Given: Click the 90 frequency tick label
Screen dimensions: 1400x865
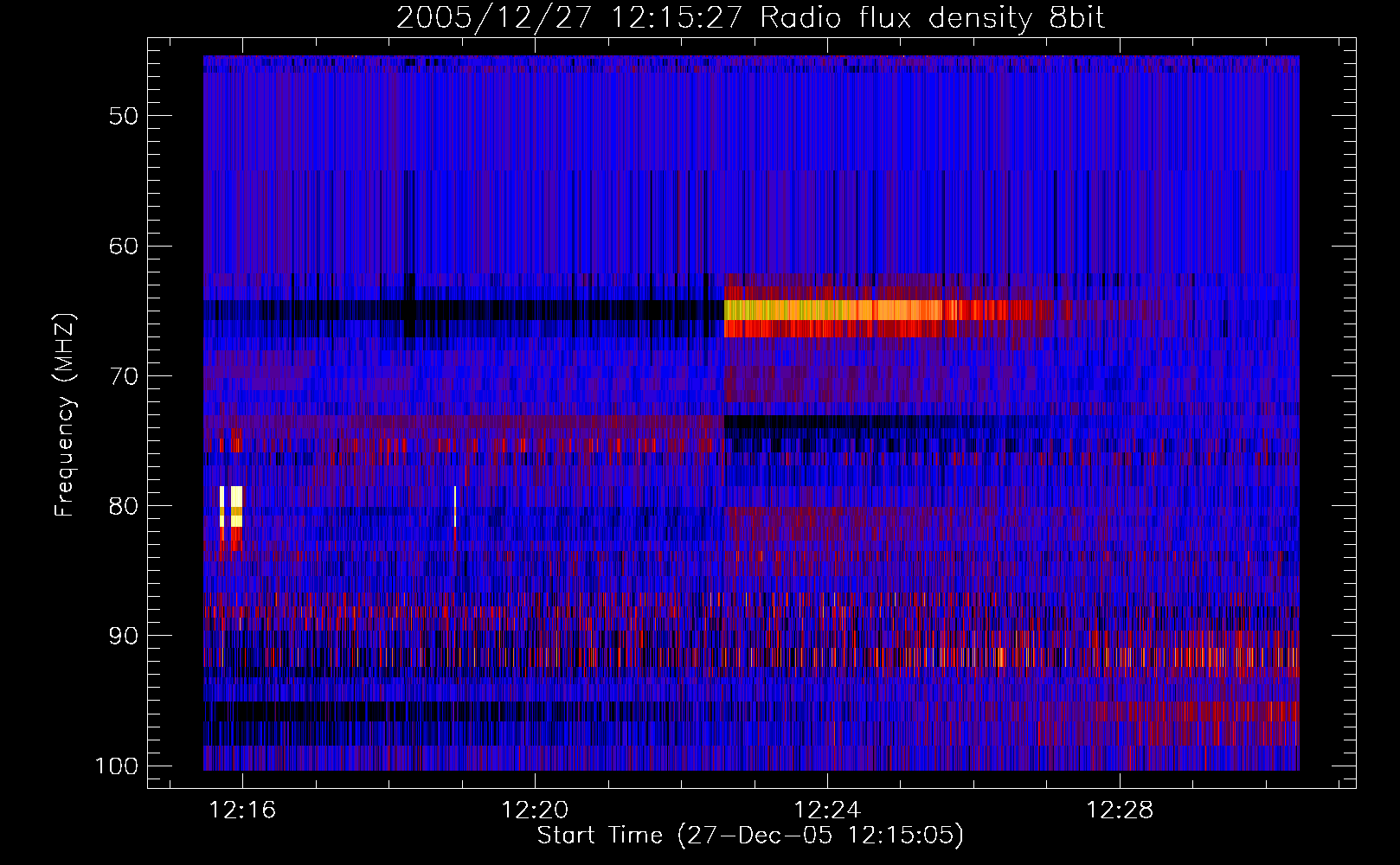Looking at the screenshot, I should [x=124, y=636].
